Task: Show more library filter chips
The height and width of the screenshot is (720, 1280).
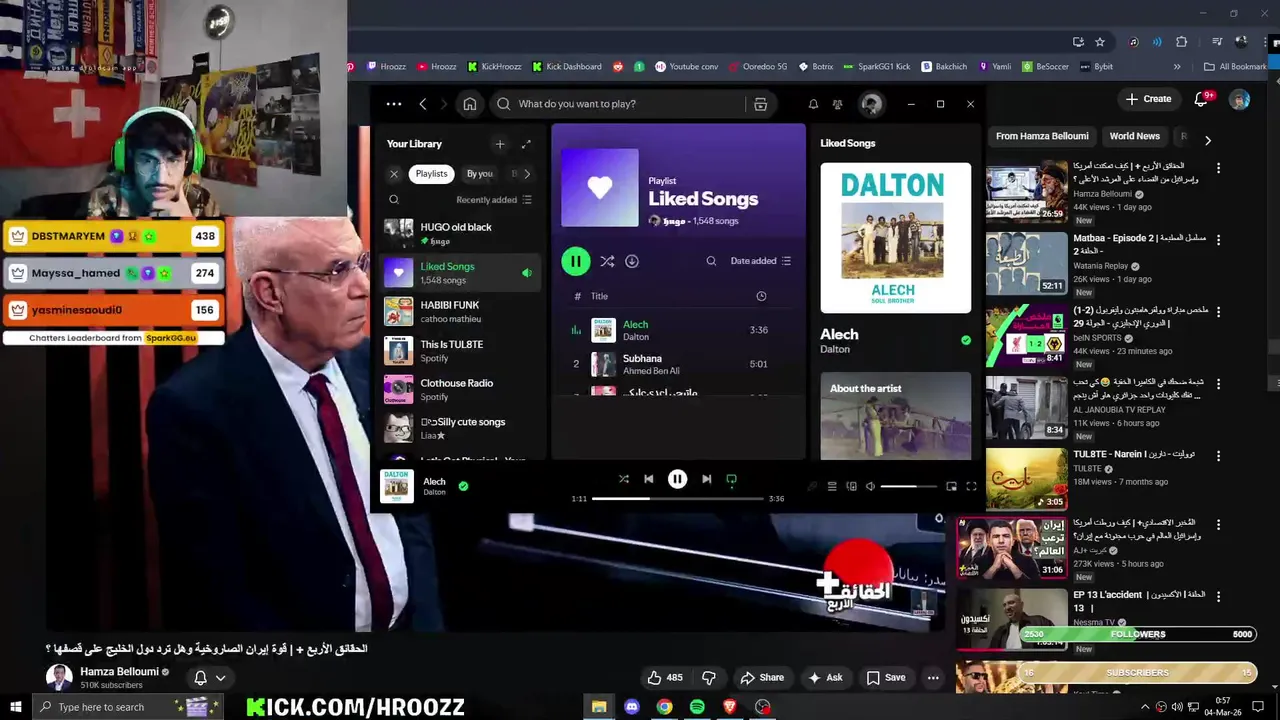Action: pyautogui.click(x=527, y=174)
